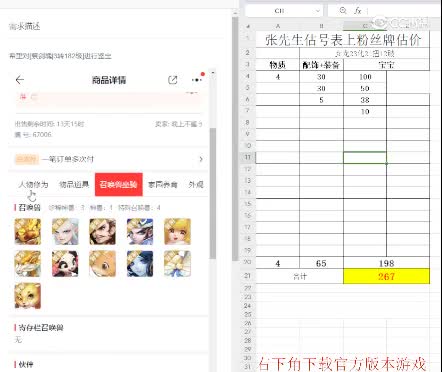Open the dark blue figure beast thumbnail

140,264
